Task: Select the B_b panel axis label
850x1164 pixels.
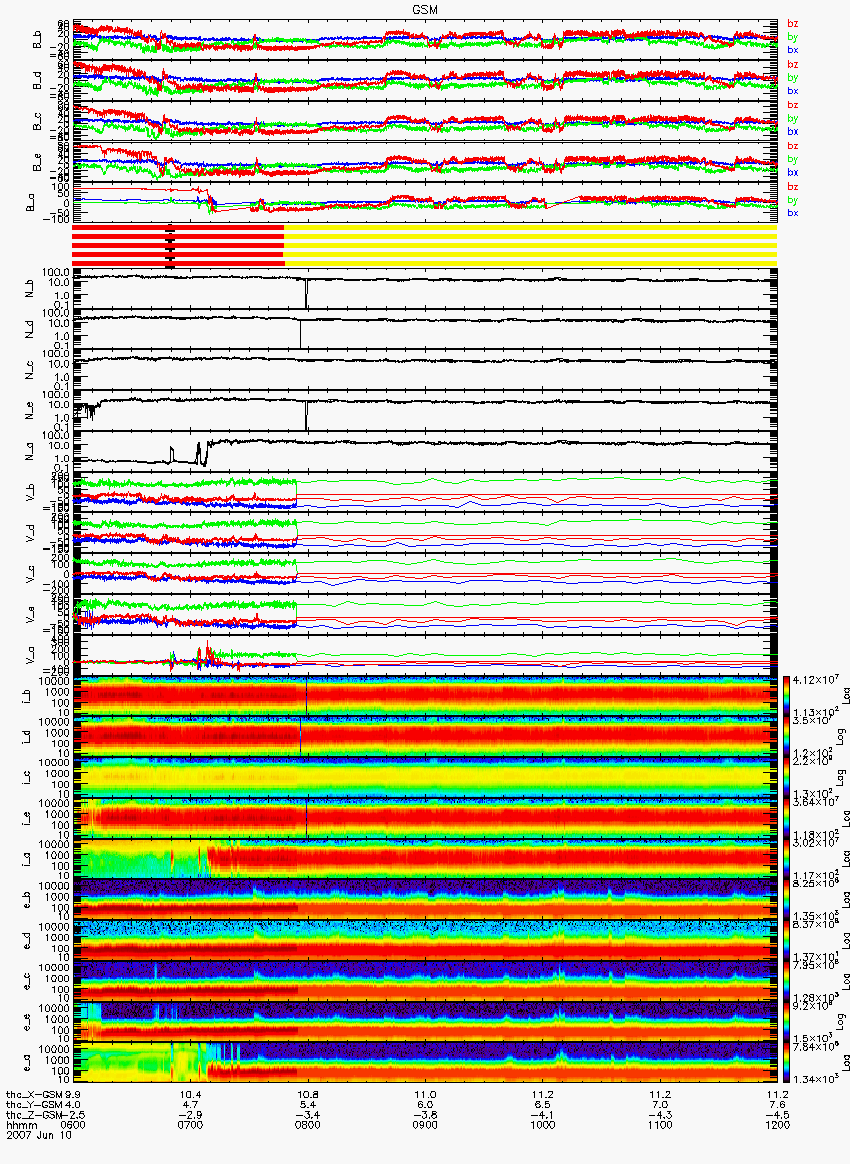Action: pyautogui.click(x=36, y=40)
